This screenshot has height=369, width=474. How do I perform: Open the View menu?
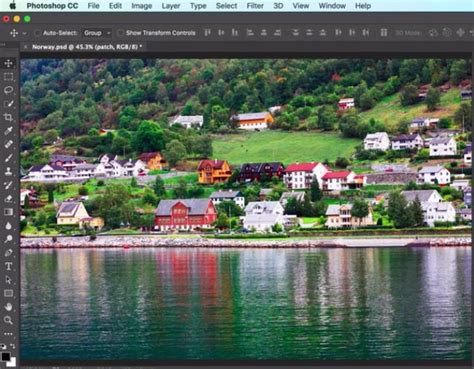pyautogui.click(x=301, y=6)
